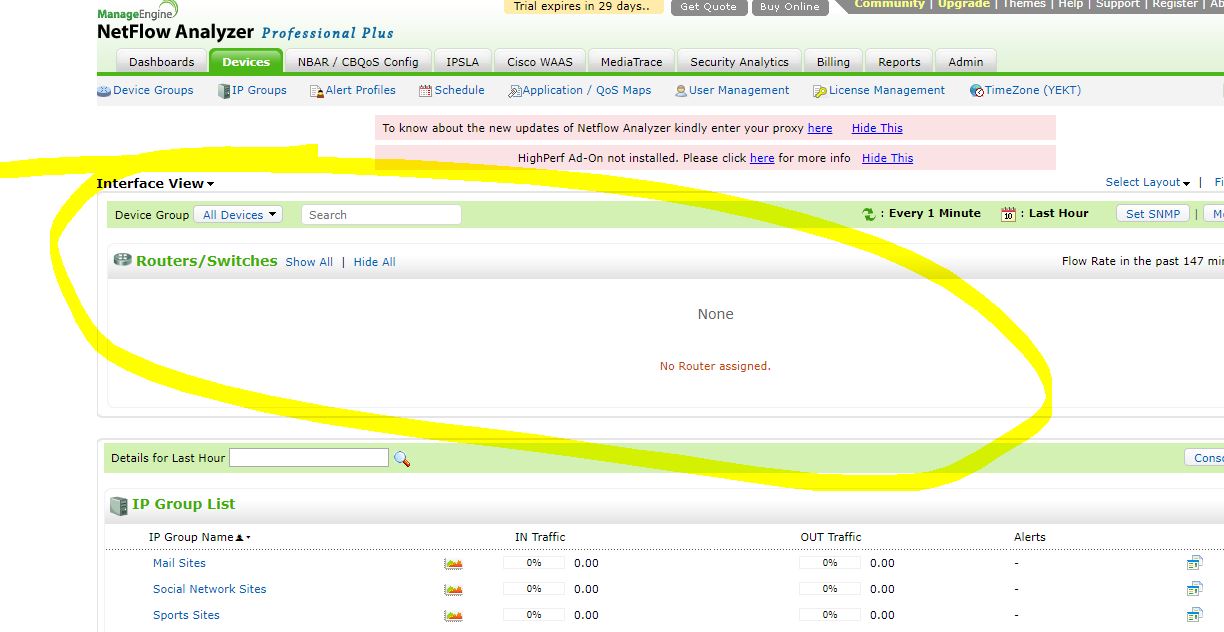1224x632 pixels.
Task: Go to the IPSLA tab
Action: (x=463, y=62)
